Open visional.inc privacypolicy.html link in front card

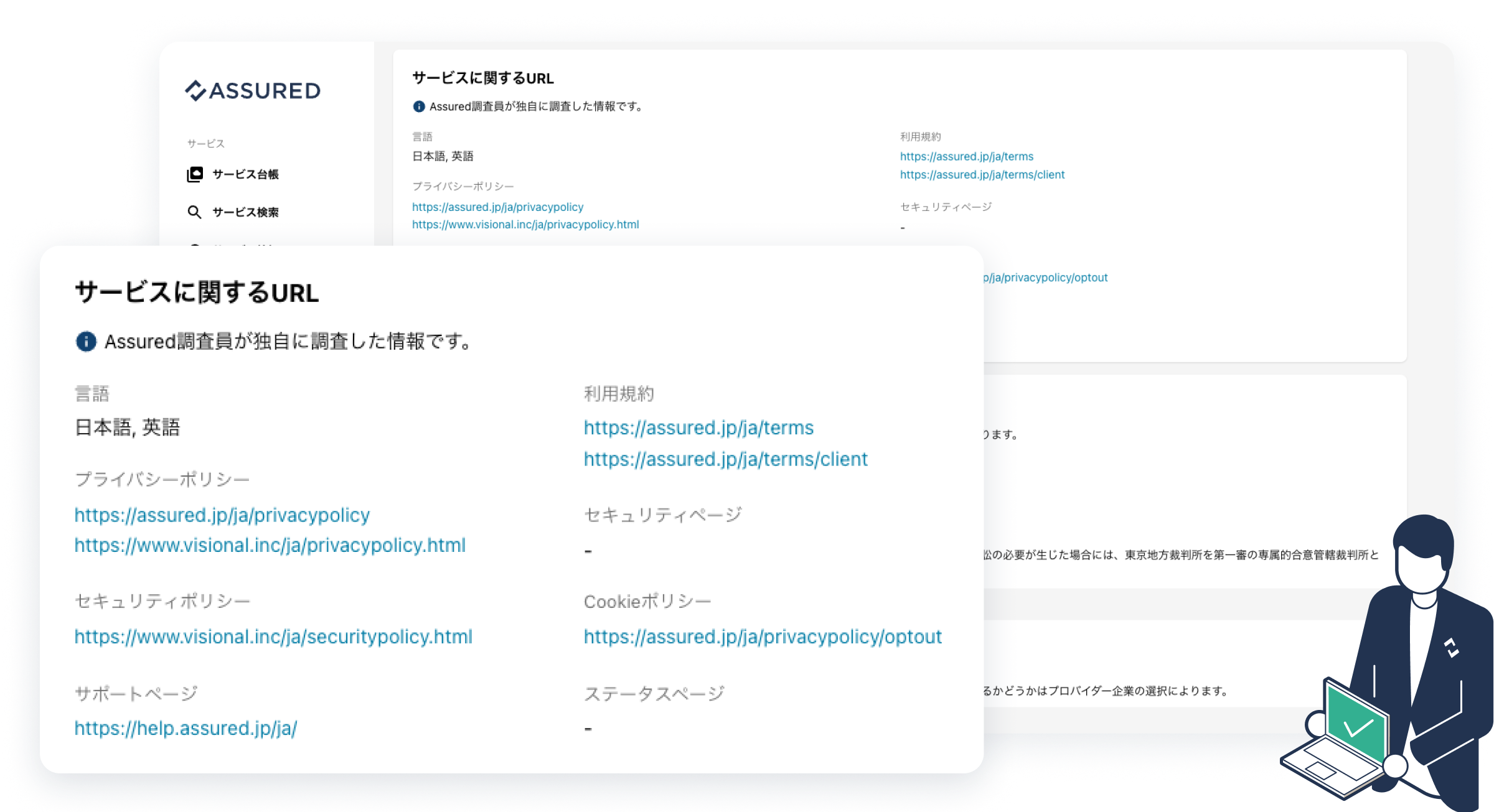coord(270,545)
